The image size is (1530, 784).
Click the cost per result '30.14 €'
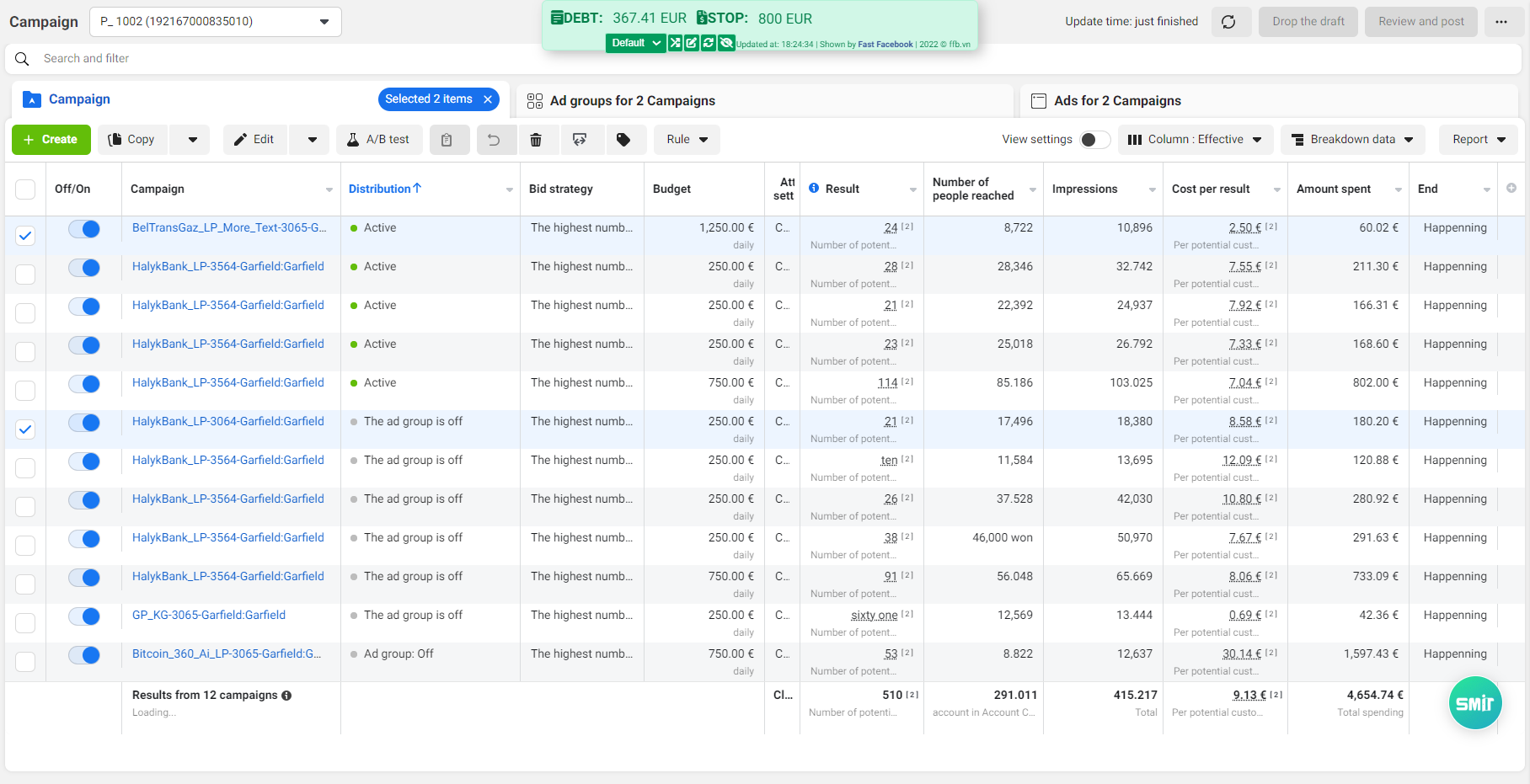click(x=1242, y=654)
